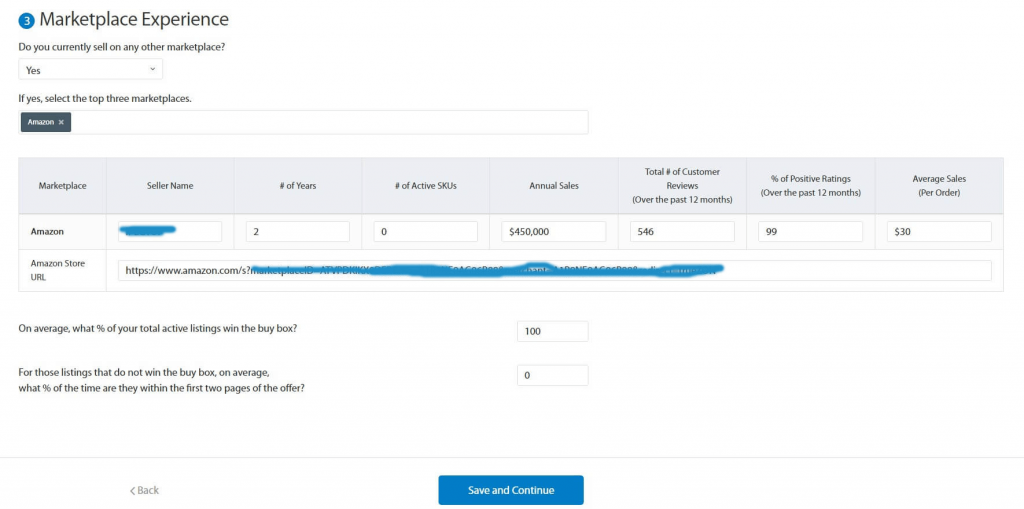Click the 'Seller Name' column header
Screen dimensions: 1024x509
[x=170, y=186]
